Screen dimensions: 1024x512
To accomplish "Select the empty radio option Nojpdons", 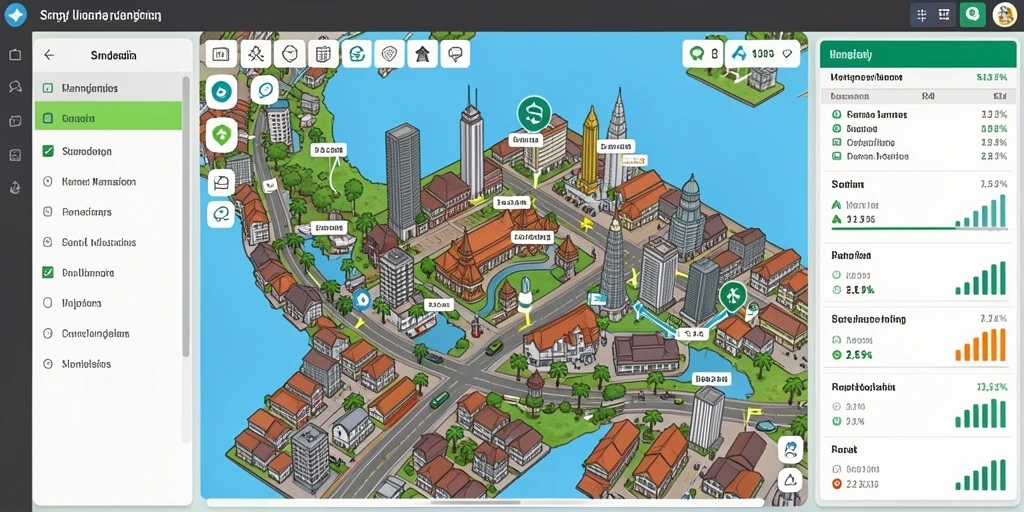I will pos(47,303).
